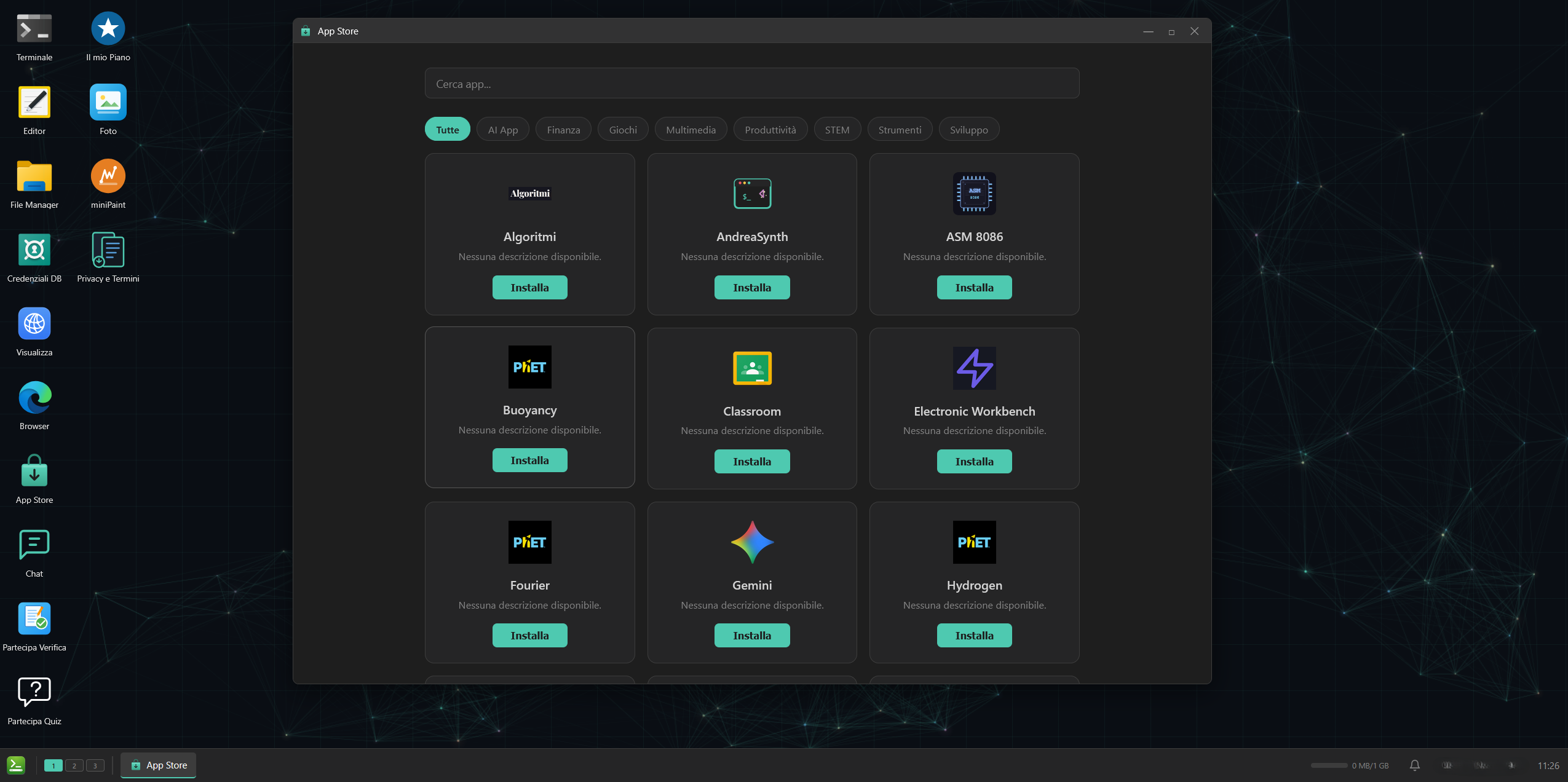Open the Browser from the desktop
Image resolution: width=1568 pixels, height=782 pixels.
click(x=34, y=397)
